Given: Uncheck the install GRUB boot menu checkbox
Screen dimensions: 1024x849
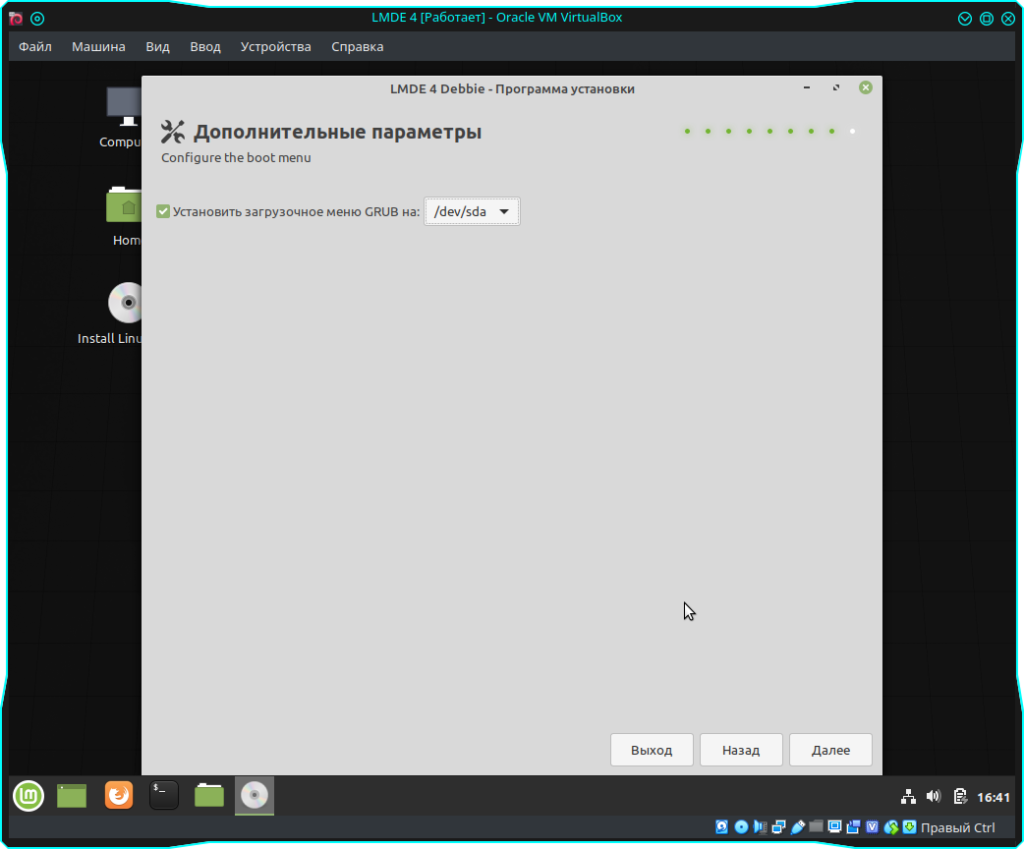Looking at the screenshot, I should click(163, 212).
